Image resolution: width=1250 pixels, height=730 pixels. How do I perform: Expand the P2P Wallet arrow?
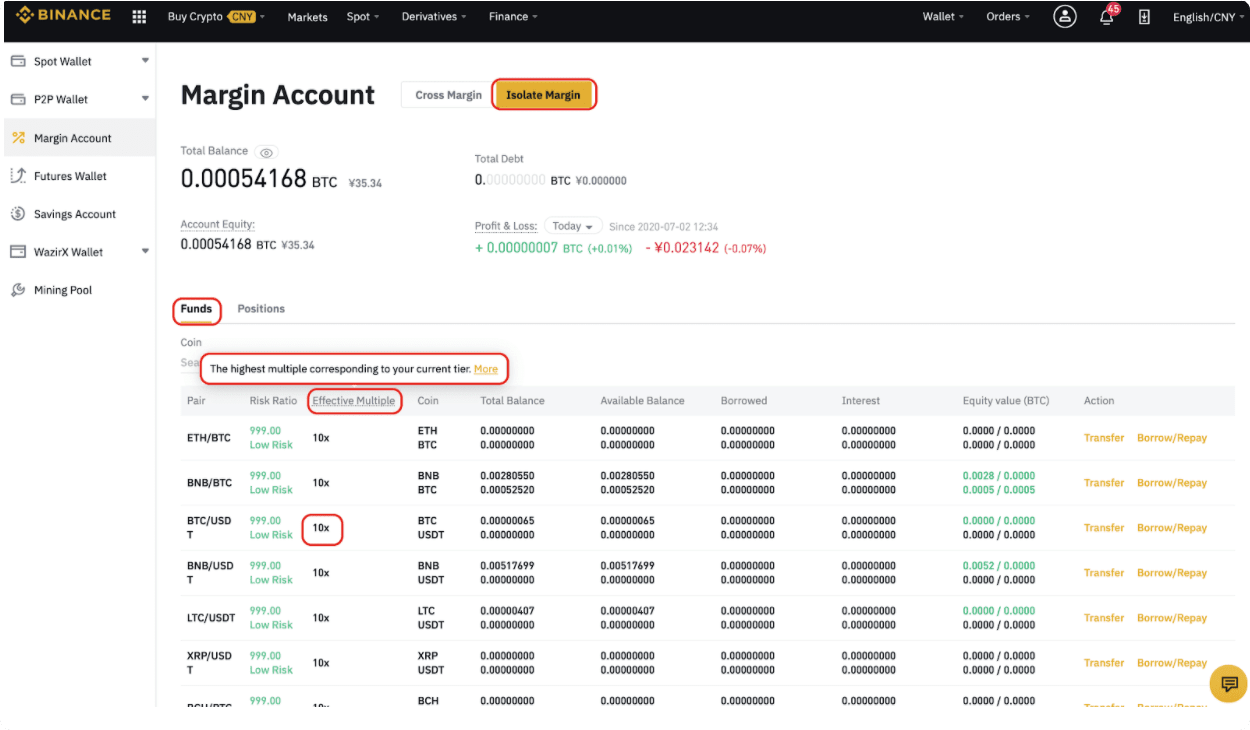(x=145, y=99)
